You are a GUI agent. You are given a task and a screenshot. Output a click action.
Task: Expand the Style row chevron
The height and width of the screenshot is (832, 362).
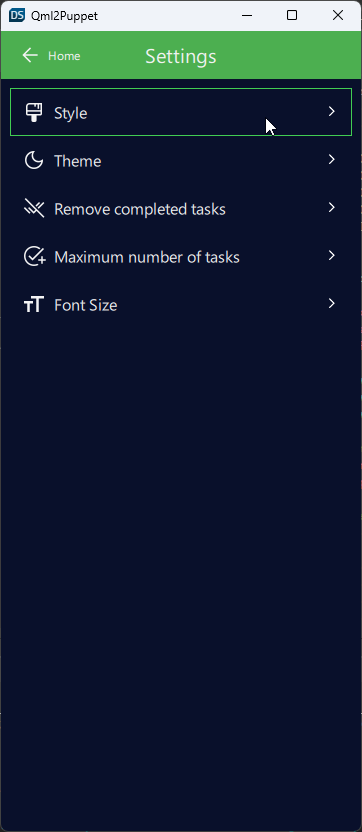(332, 111)
